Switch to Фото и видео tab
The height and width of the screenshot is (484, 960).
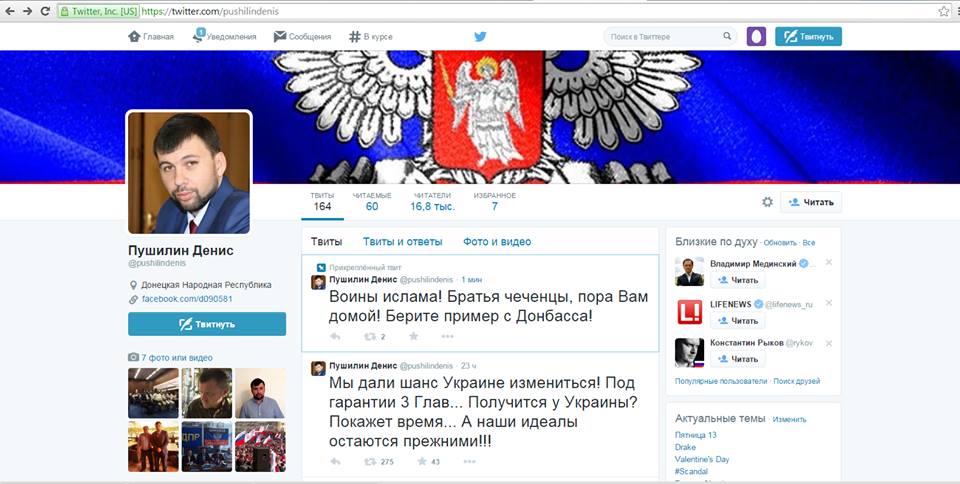pyautogui.click(x=497, y=242)
